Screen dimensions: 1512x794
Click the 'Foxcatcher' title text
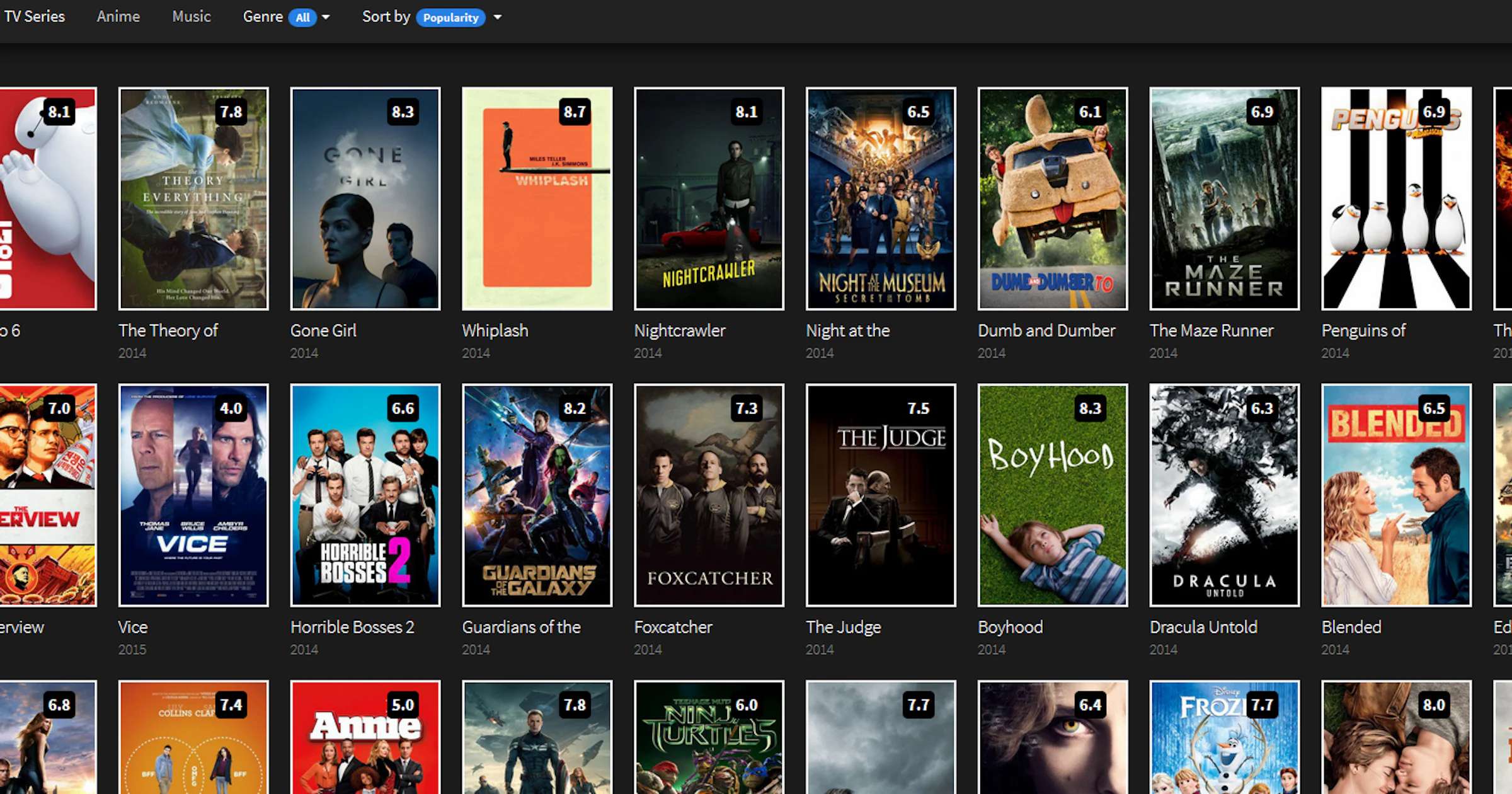click(x=673, y=627)
